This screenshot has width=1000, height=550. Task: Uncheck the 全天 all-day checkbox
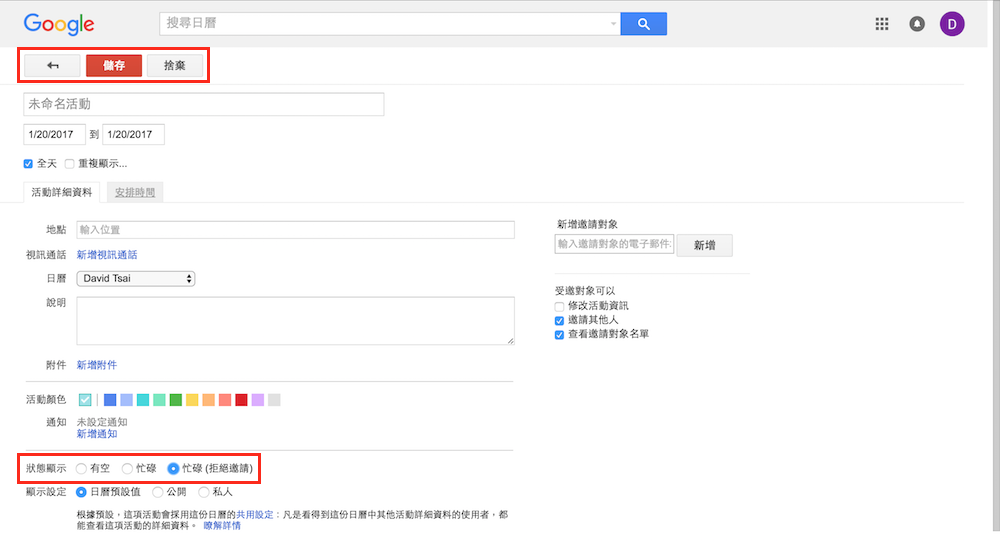(x=28, y=164)
